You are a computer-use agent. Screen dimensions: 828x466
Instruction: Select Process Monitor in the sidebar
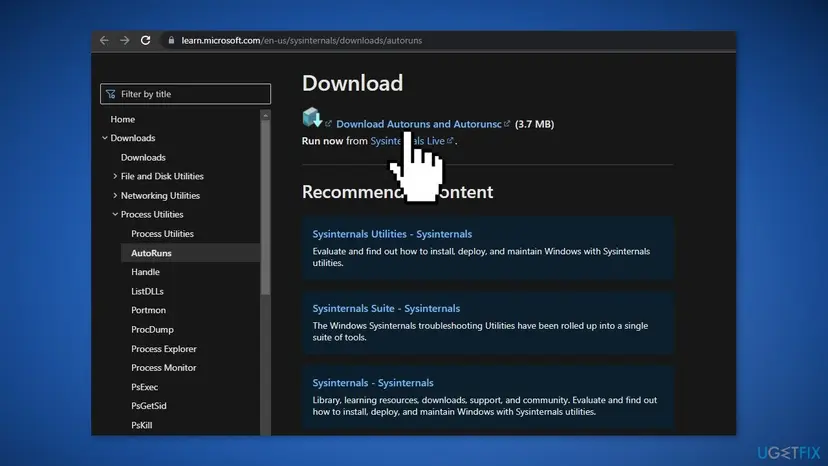click(164, 368)
